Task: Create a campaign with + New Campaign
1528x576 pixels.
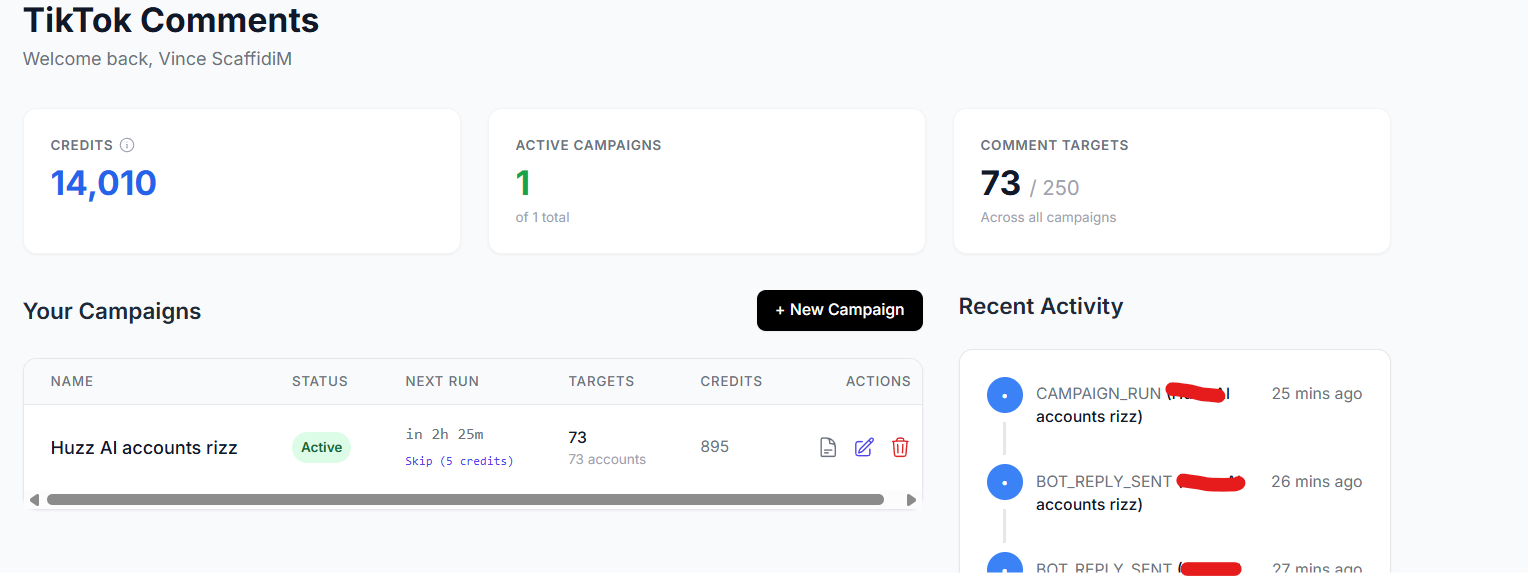Action: [x=840, y=310]
